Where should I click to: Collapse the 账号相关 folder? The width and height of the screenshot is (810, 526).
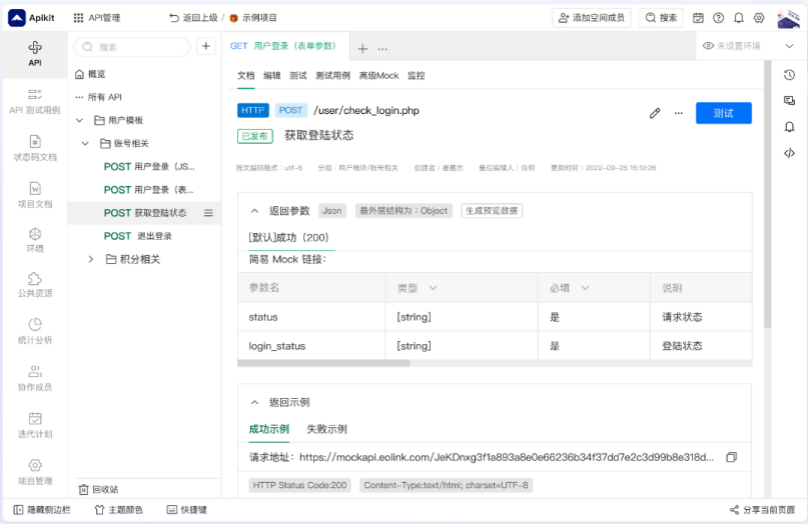(85, 143)
